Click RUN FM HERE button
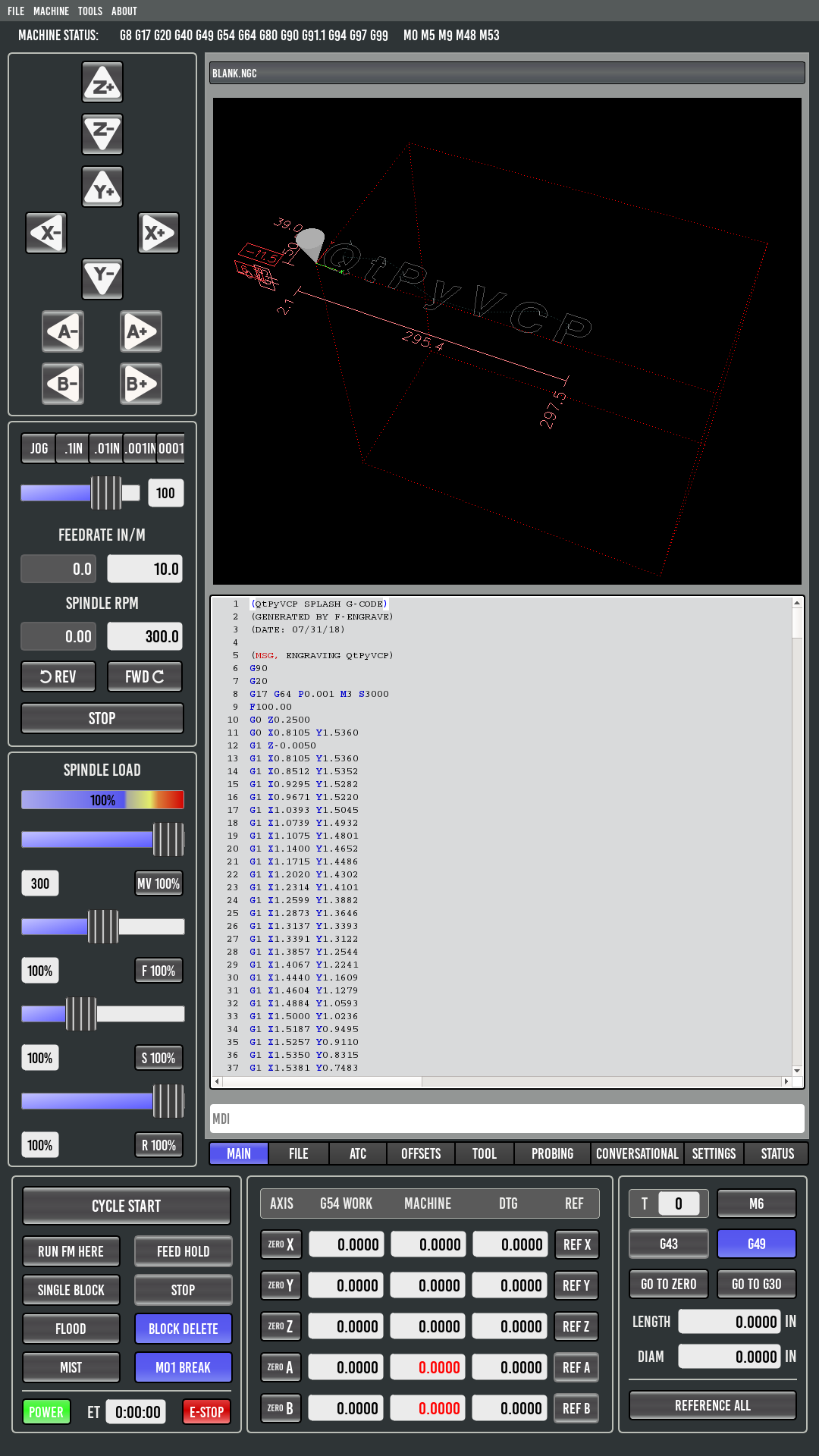The height and width of the screenshot is (1456, 819). coord(71,1251)
